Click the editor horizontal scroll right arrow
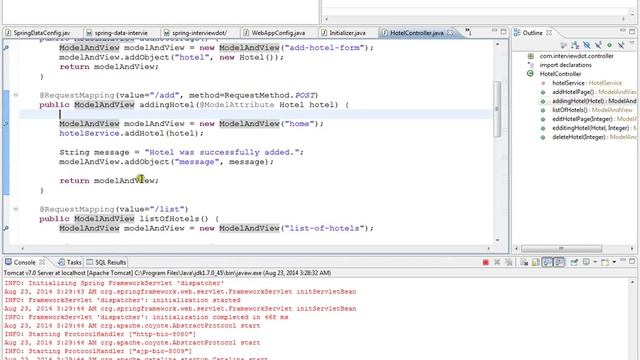The image size is (640, 360). 488,248
